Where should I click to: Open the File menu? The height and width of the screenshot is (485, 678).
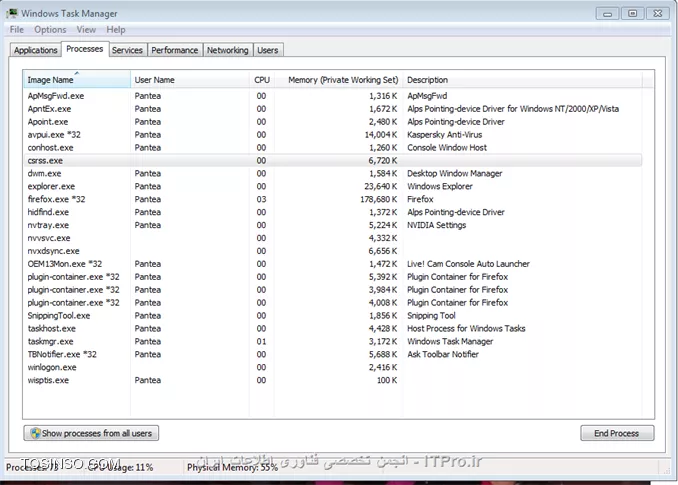pyautogui.click(x=17, y=30)
